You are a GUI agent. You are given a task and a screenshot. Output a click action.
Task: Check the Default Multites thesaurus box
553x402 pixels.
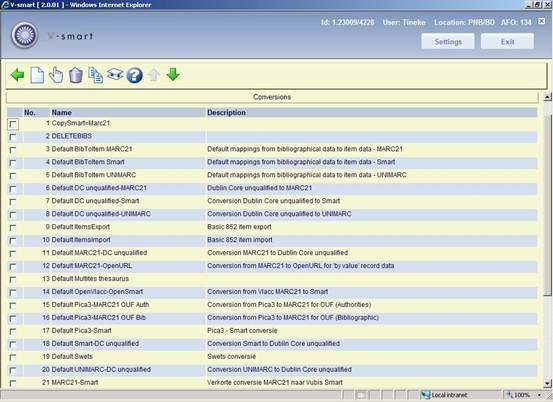pos(13,280)
